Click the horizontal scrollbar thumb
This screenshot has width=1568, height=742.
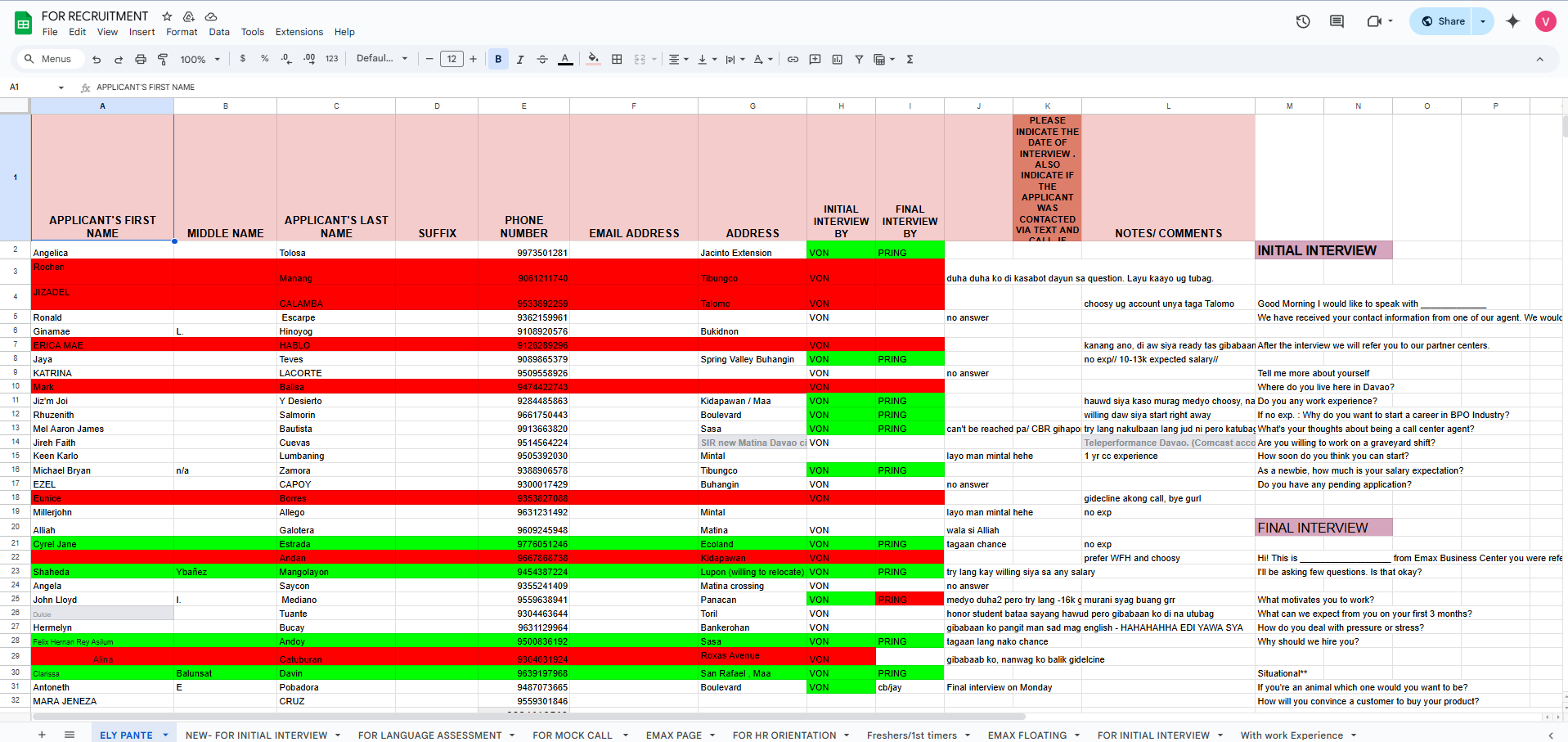click(529, 717)
